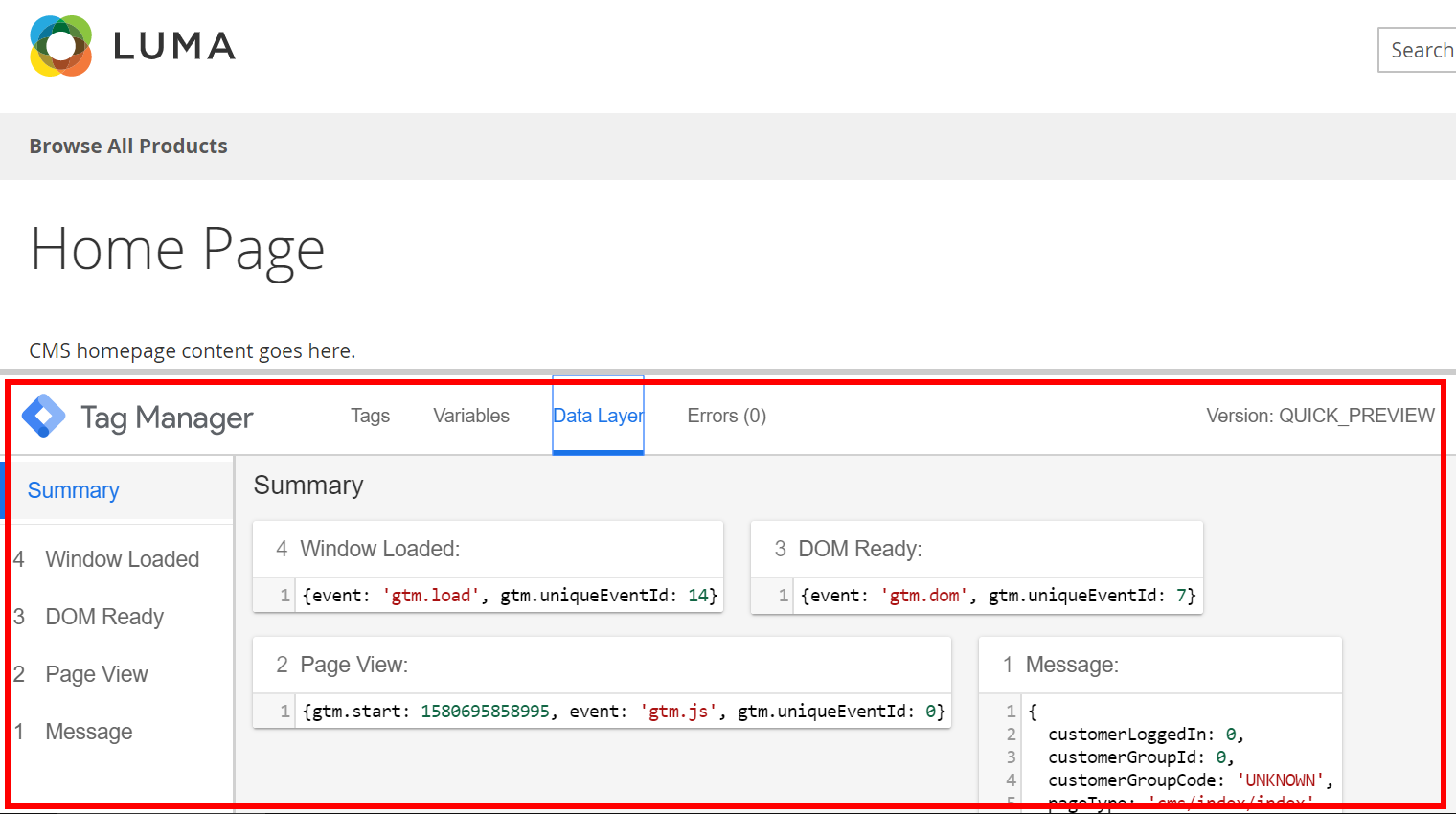Viewport: 1456px width, 814px height.
Task: Open the Tags tab
Action: 370,416
